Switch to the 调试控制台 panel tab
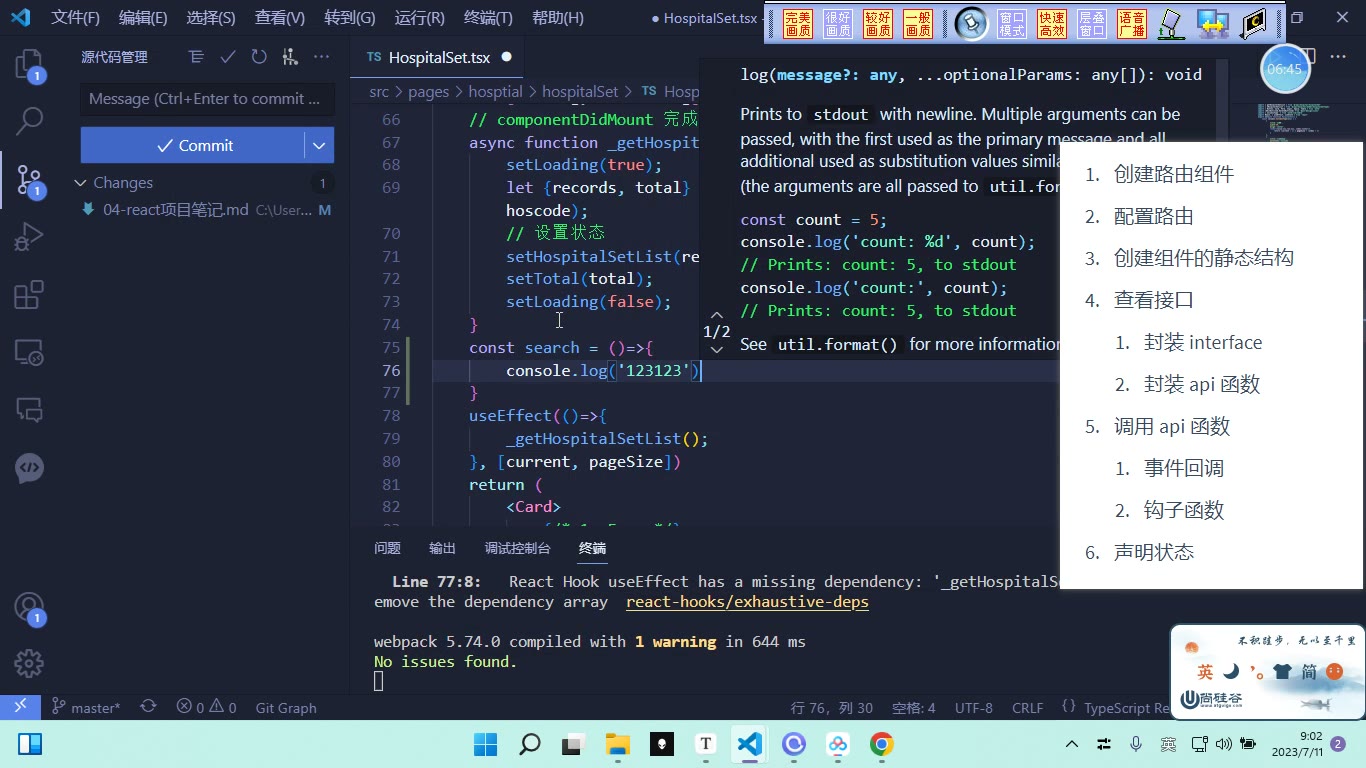 pos(517,548)
